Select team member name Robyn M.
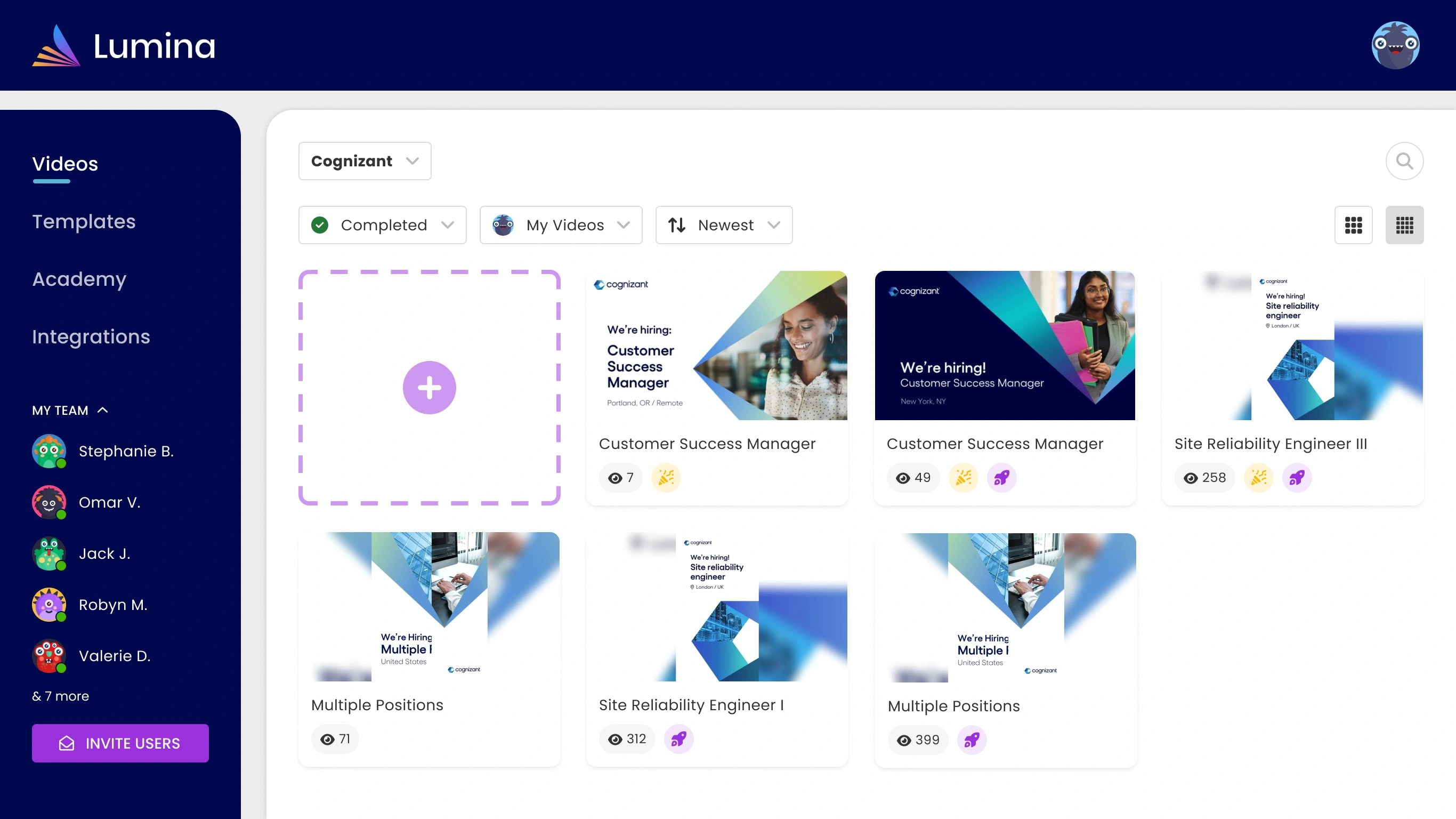Image resolution: width=1456 pixels, height=819 pixels. click(113, 605)
